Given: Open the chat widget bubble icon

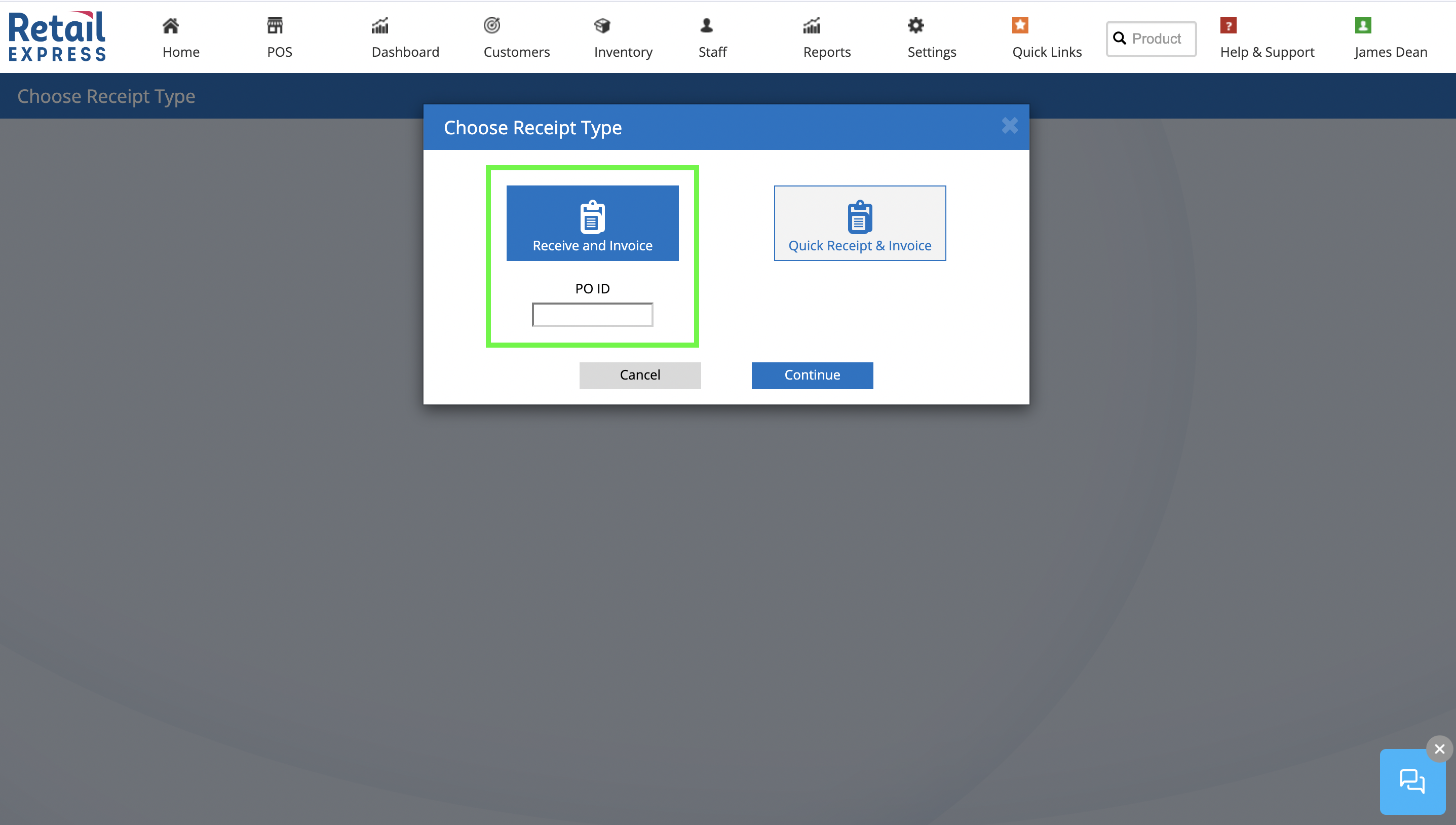Looking at the screenshot, I should (x=1412, y=781).
